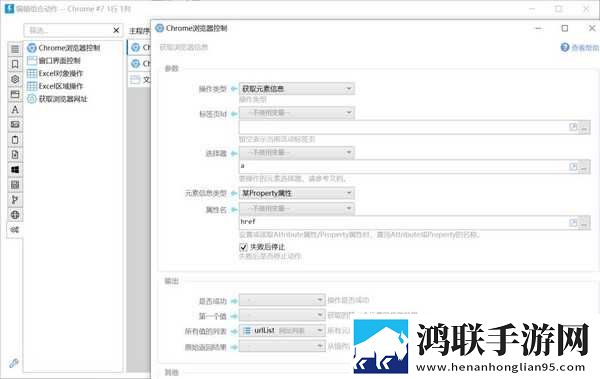Select the globe network icon in sidebar
The width and height of the screenshot is (600, 379).
click(15, 215)
